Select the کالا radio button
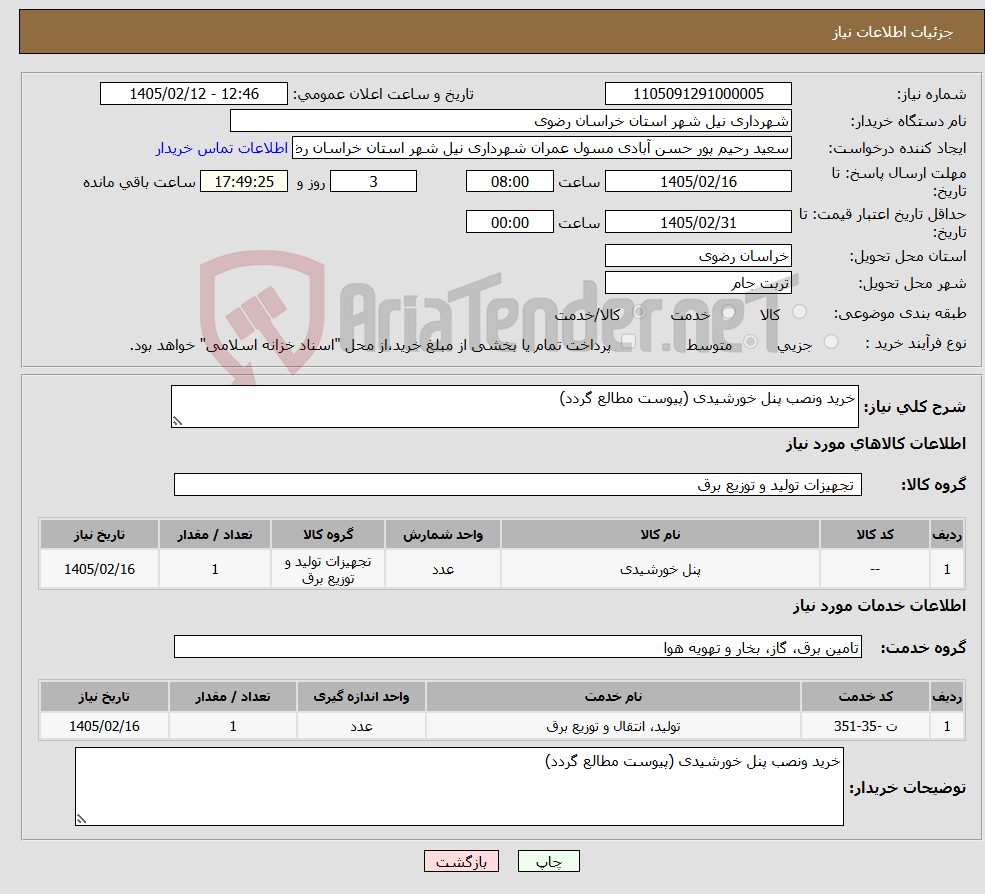Image resolution: width=985 pixels, height=894 pixels. click(x=800, y=312)
